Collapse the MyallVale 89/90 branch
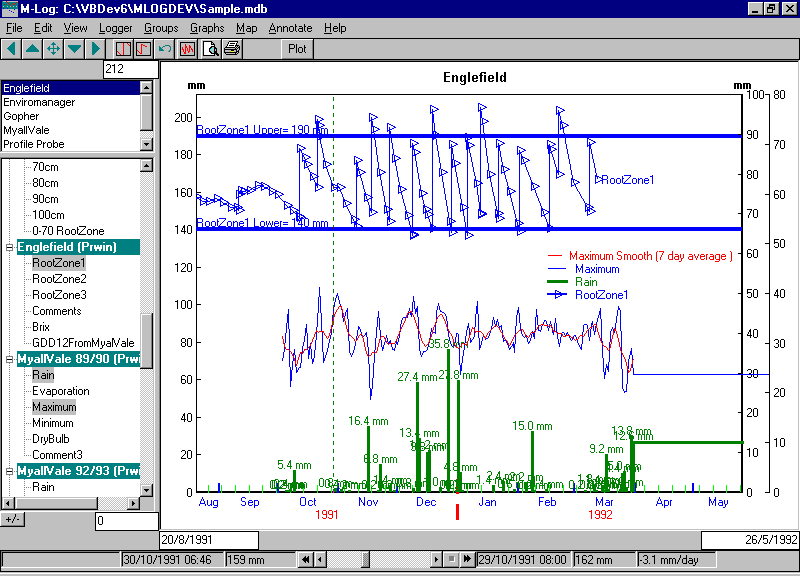The image size is (800, 576). click(x=7, y=358)
